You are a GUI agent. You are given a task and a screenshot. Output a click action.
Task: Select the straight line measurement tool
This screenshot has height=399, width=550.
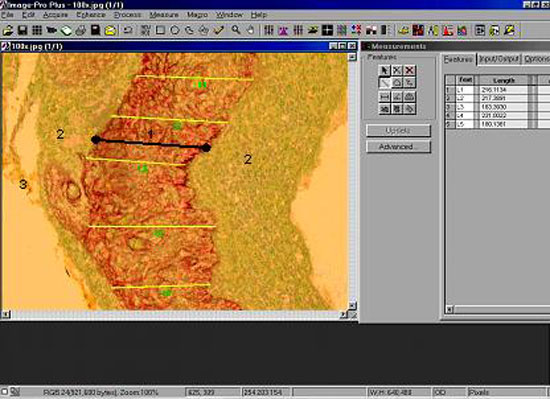(384, 83)
